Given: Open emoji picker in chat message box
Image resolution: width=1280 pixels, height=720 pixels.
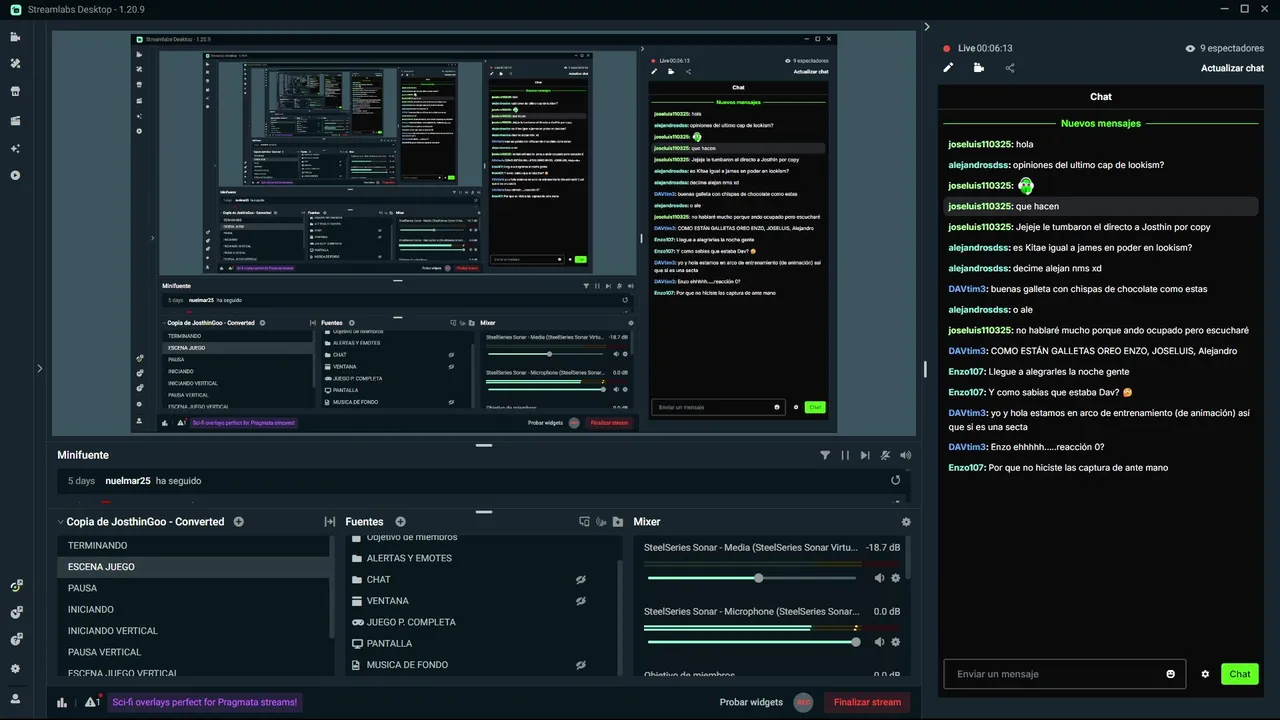Looking at the screenshot, I should point(1171,674).
